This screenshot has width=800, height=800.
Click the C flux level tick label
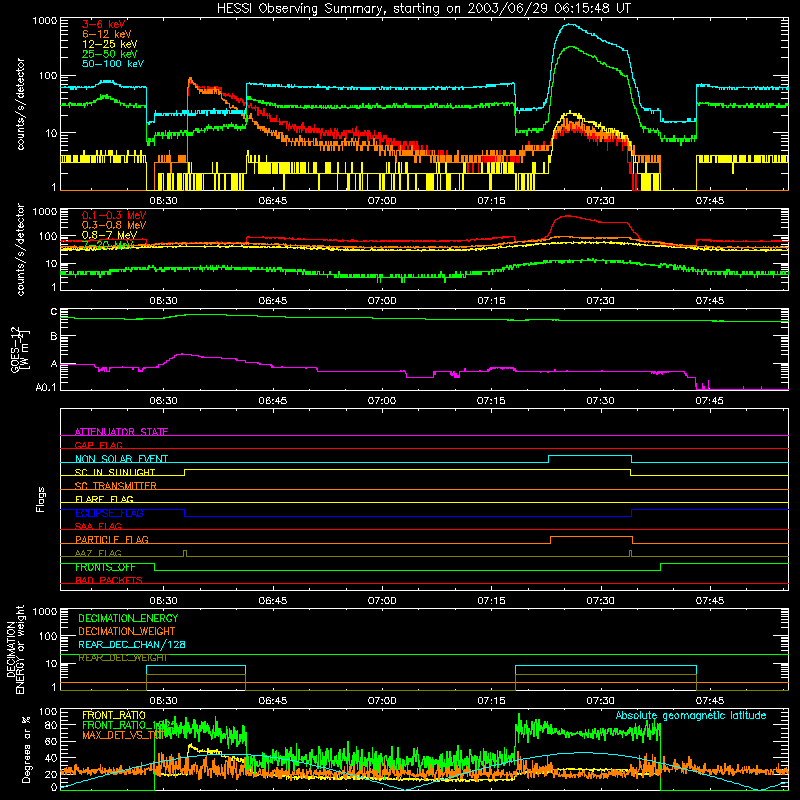coord(54,312)
